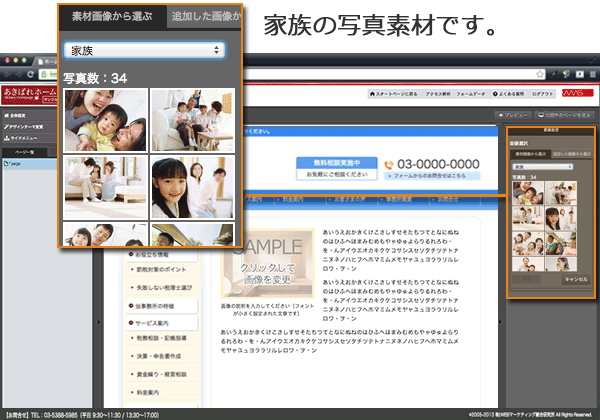Open the 家族 category dropdown in enlarged panel
The image size is (600, 420).
[x=144, y=50]
